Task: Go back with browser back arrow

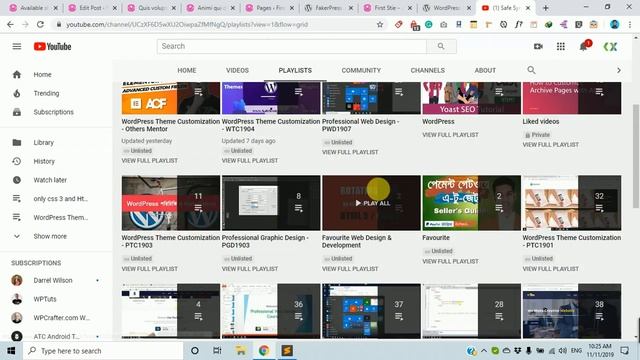Action: (10, 24)
